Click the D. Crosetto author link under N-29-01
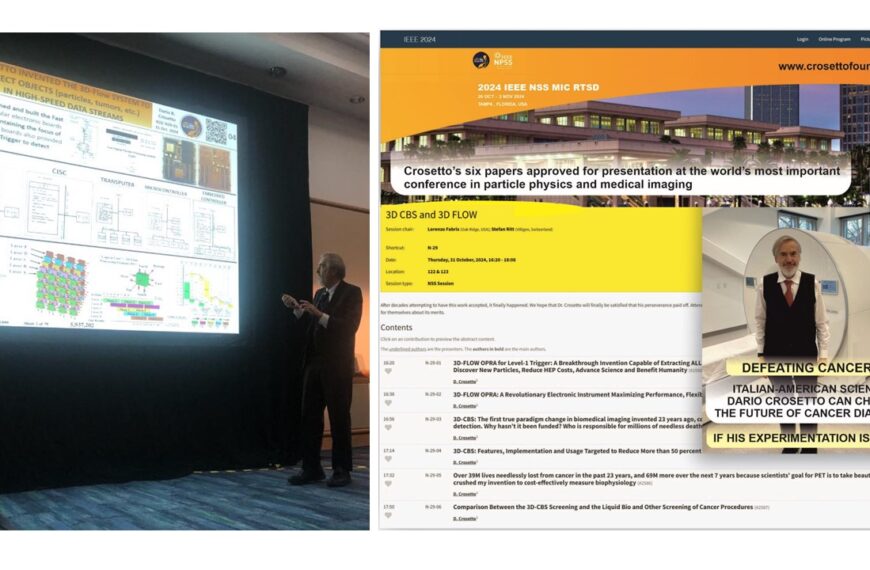870x570 pixels. (465, 382)
